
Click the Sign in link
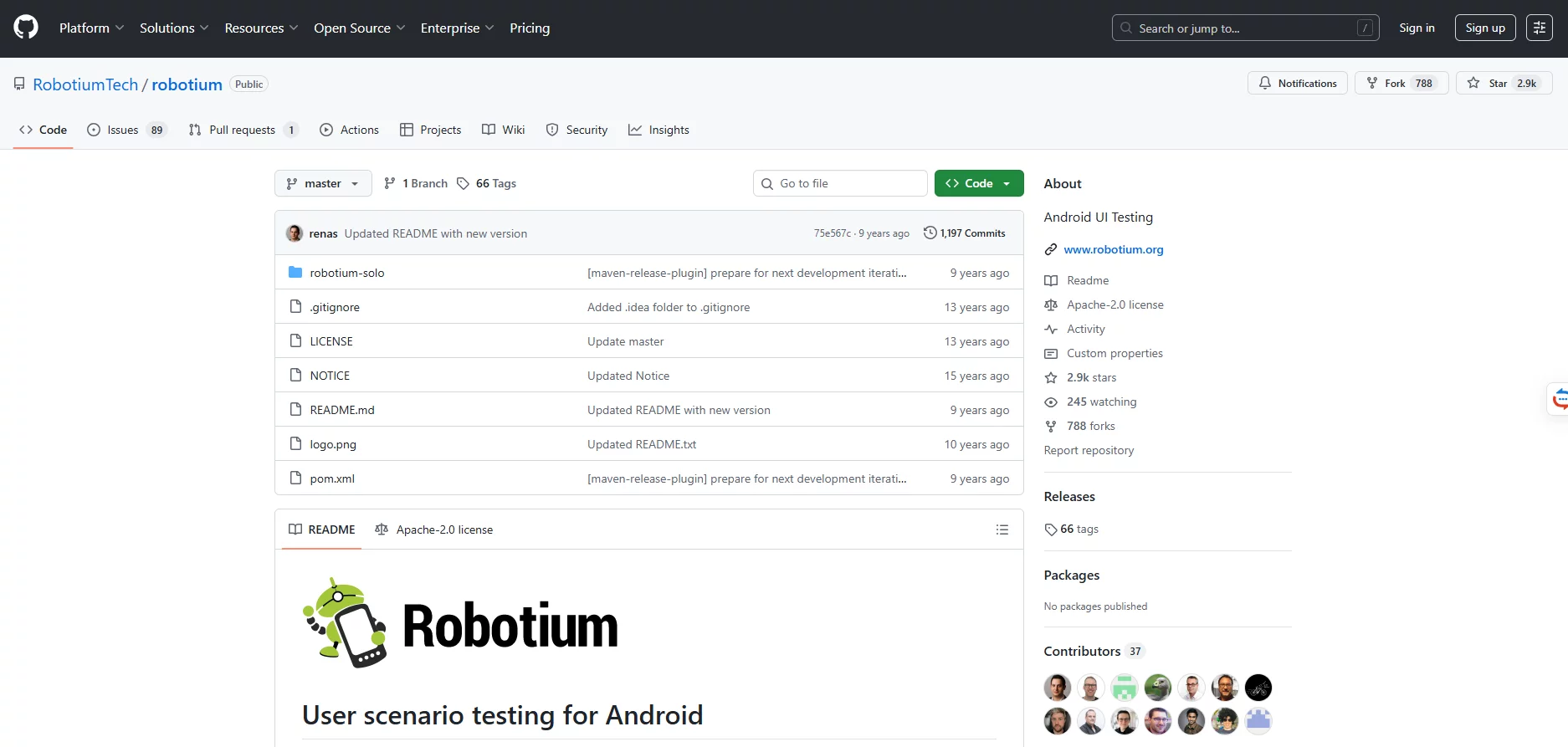pos(1417,28)
